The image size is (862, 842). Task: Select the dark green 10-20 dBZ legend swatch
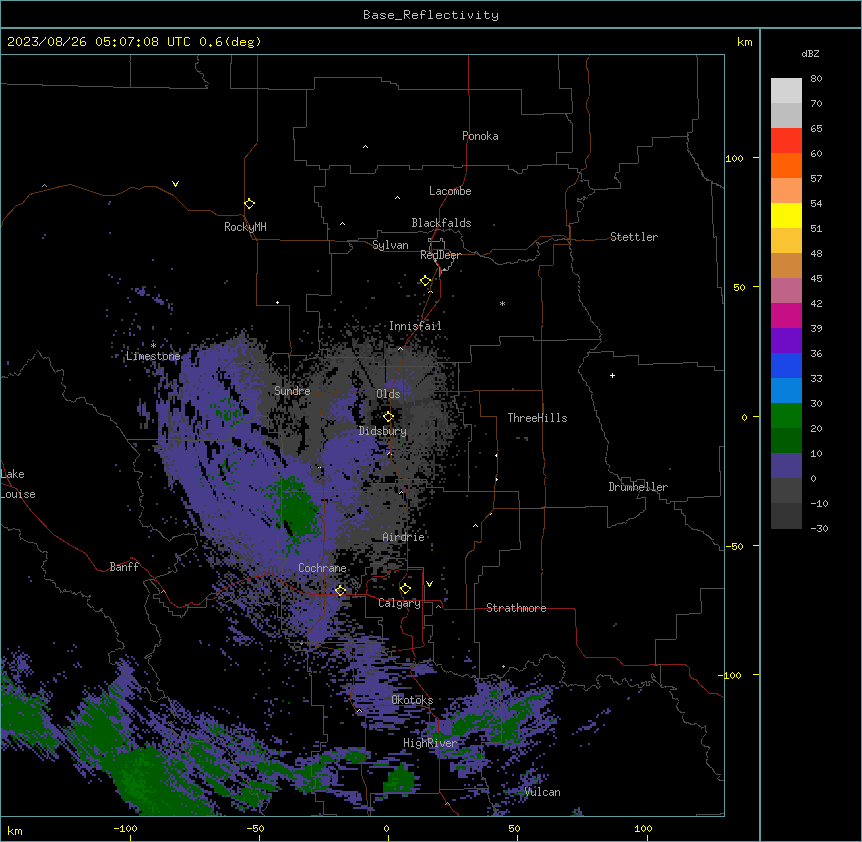pos(786,441)
